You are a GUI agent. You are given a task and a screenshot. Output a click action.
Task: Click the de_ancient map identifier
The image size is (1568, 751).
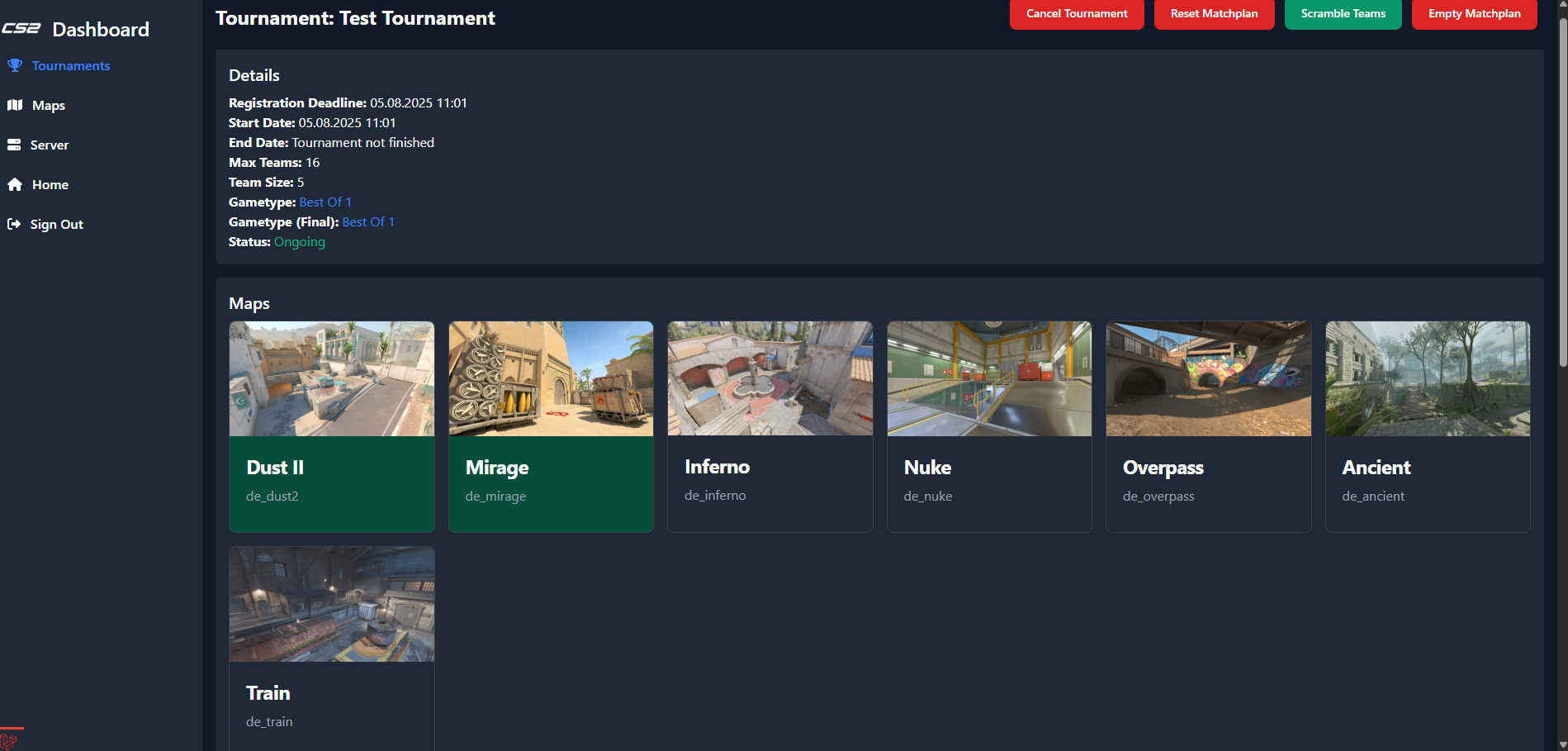tap(1373, 496)
